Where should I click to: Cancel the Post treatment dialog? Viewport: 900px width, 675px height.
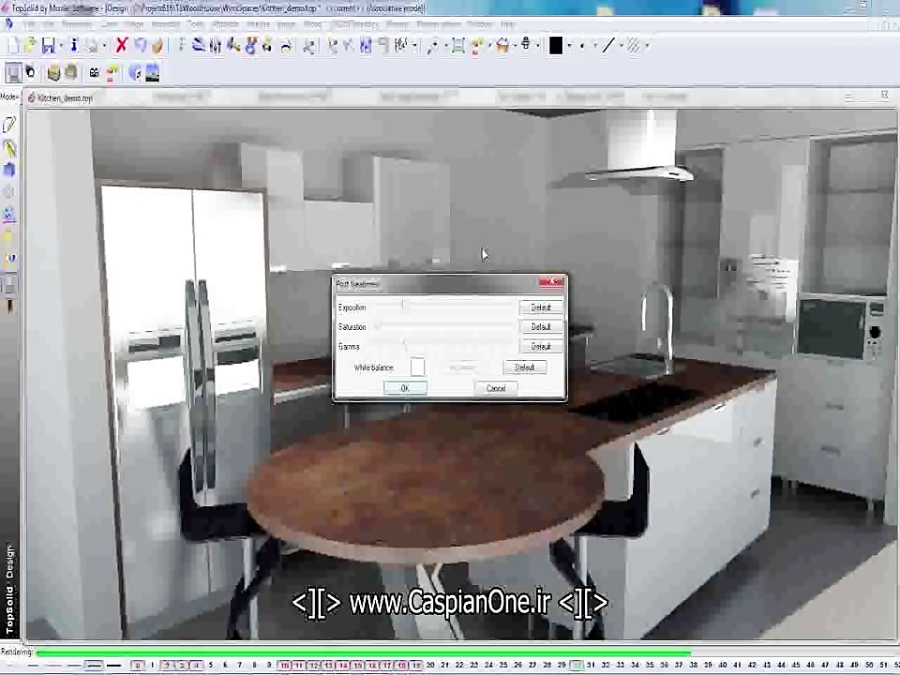(495, 388)
